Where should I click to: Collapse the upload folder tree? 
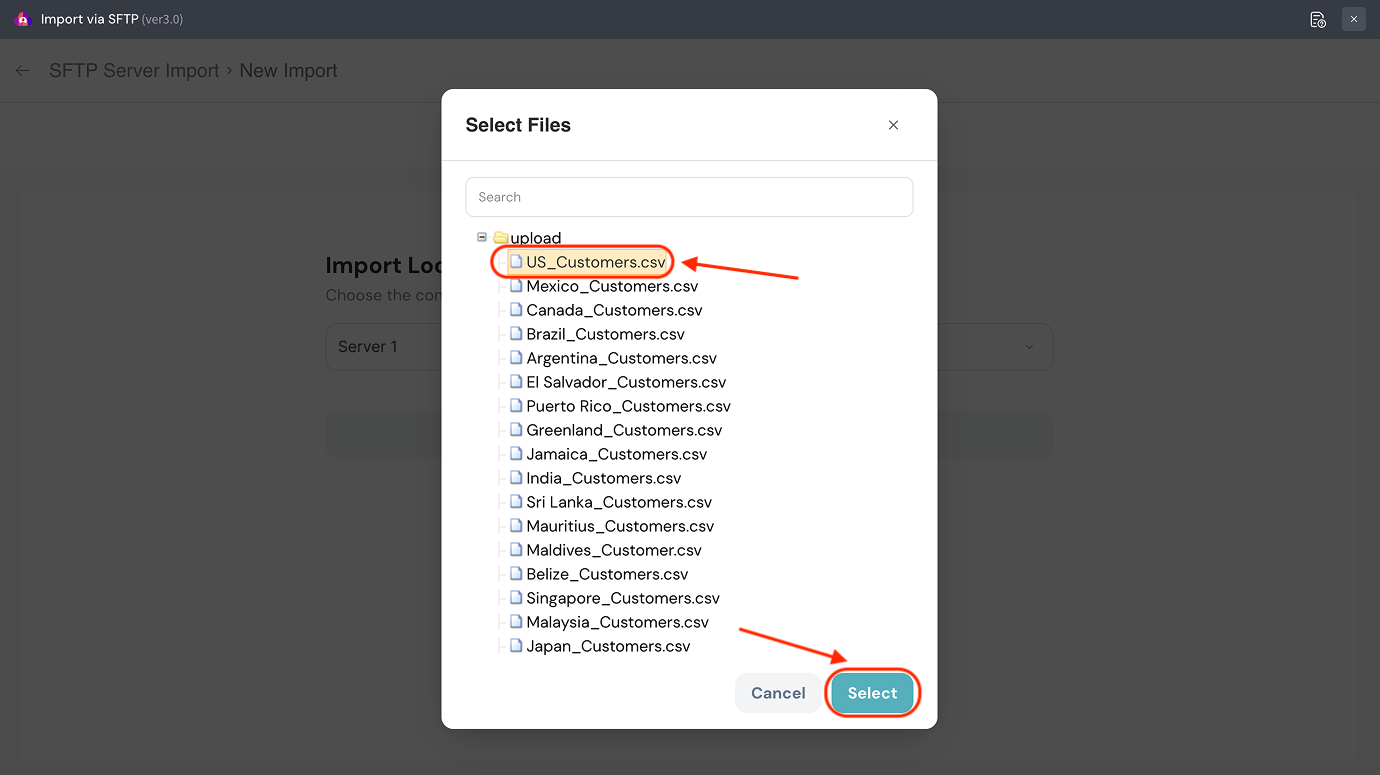coord(482,238)
